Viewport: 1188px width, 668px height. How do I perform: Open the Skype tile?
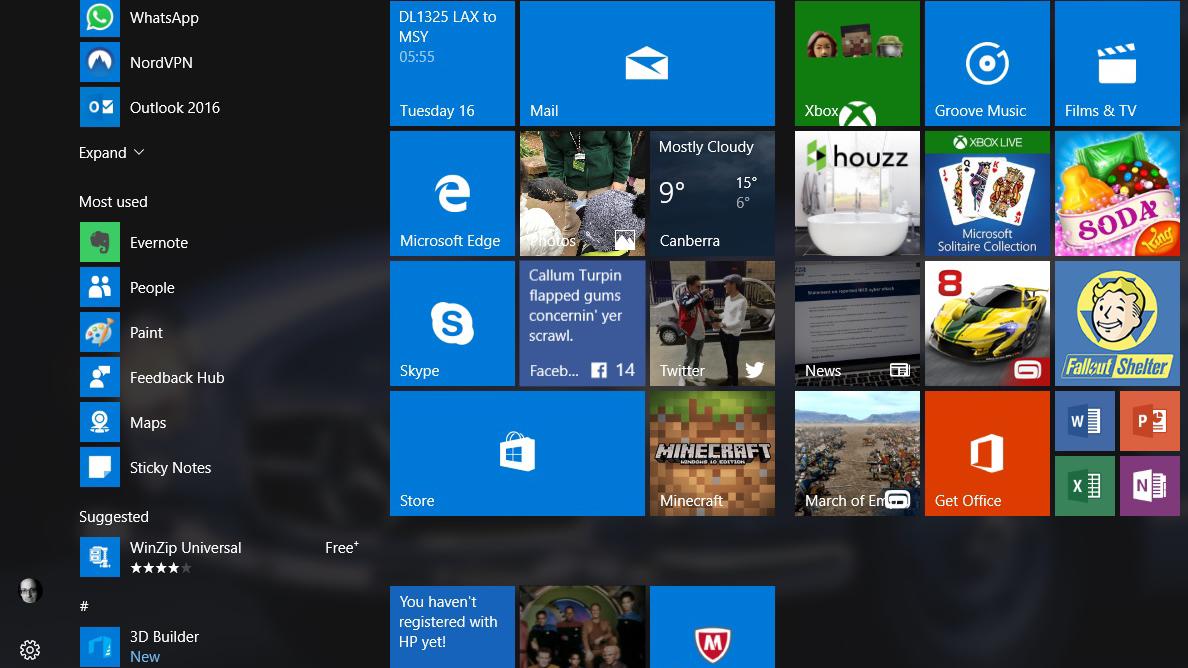452,323
